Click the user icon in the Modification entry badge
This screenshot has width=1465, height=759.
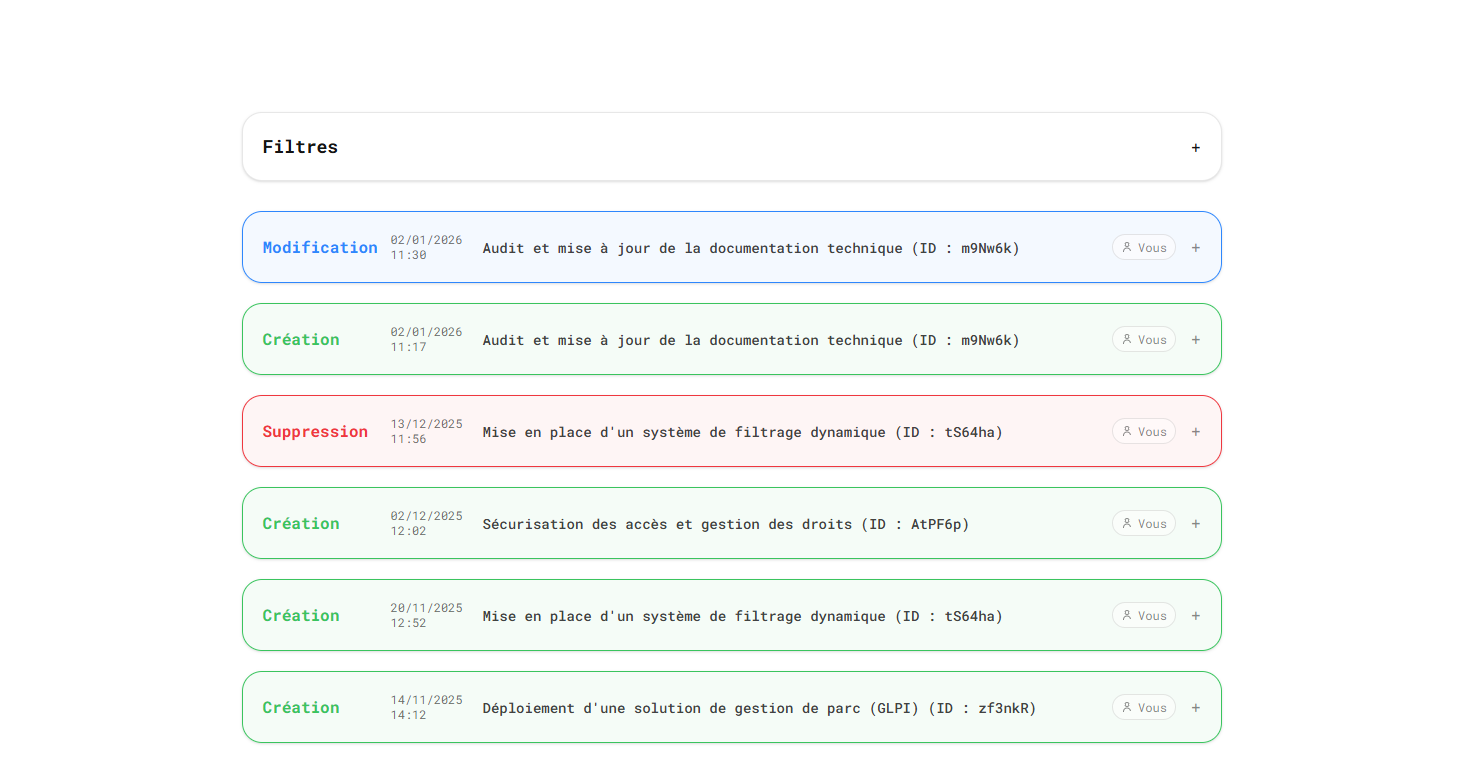pos(1127,247)
